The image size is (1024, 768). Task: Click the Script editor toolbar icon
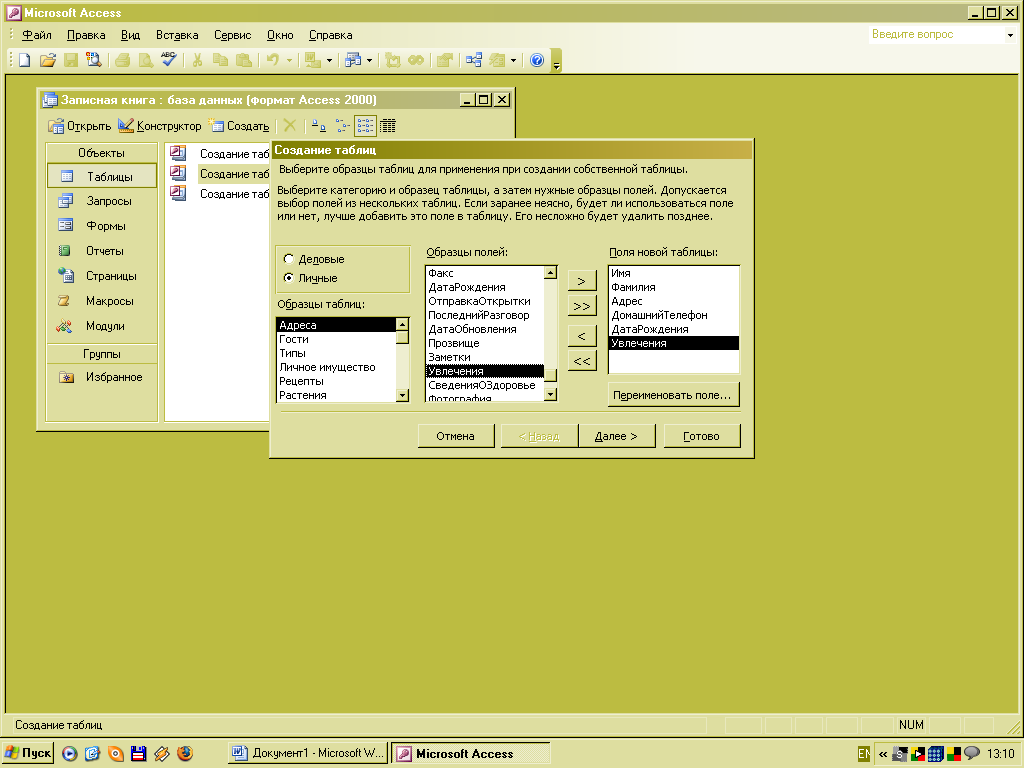416,60
